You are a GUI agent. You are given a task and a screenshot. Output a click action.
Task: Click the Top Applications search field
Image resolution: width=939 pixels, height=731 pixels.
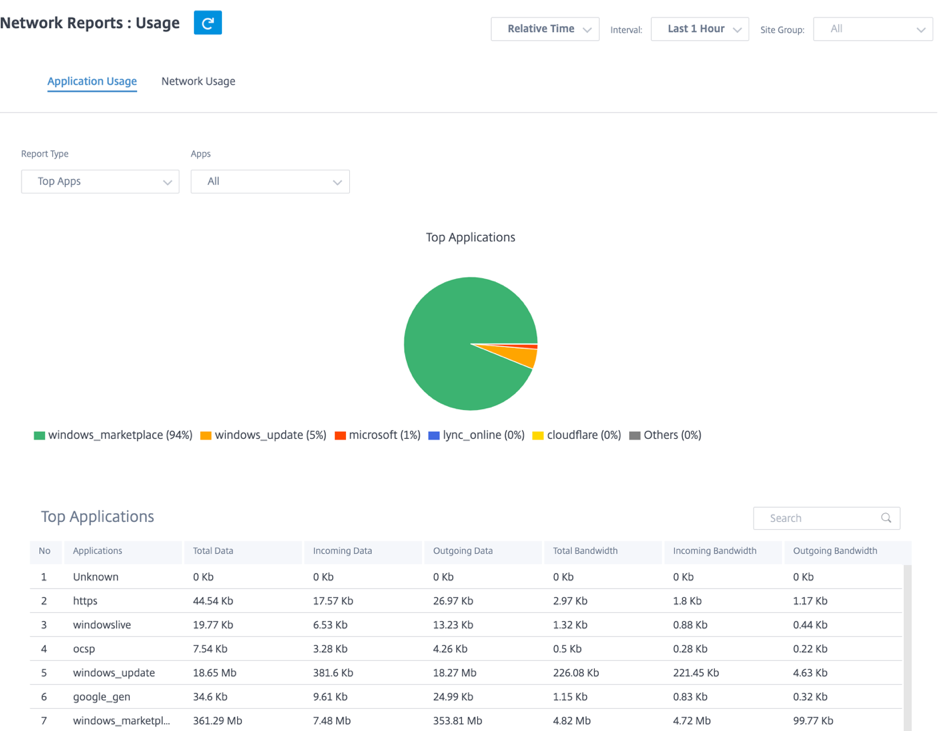[x=826, y=518]
